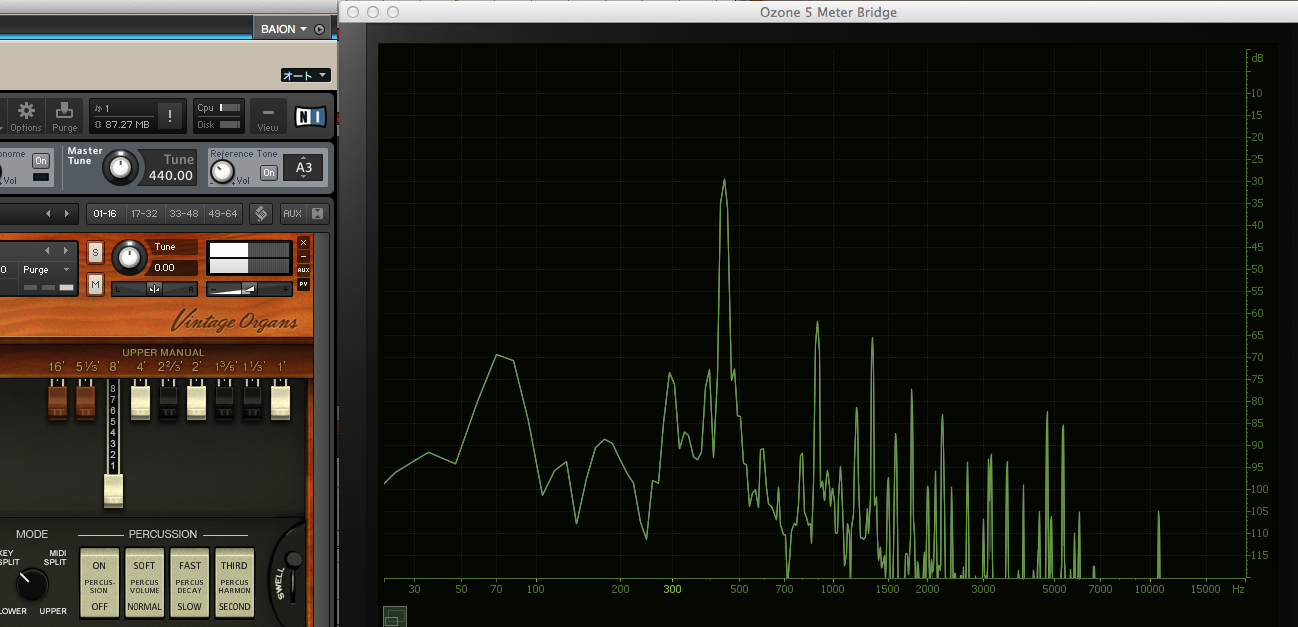
Task: Click the 8' drawbar handle
Action: pyautogui.click(x=113, y=490)
